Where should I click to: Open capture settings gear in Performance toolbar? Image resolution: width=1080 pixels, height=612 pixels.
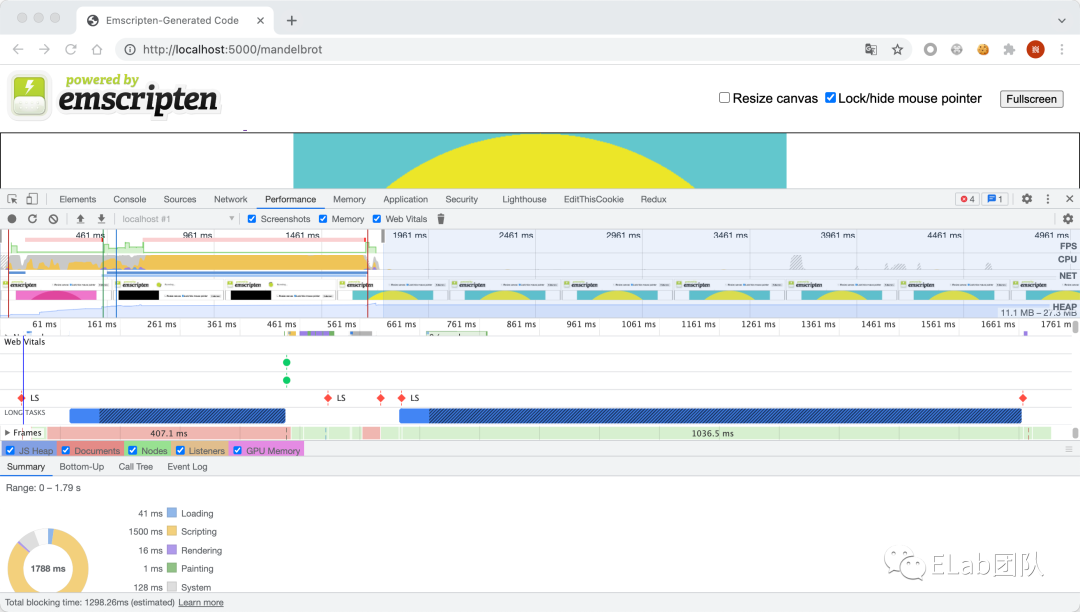point(1068,219)
